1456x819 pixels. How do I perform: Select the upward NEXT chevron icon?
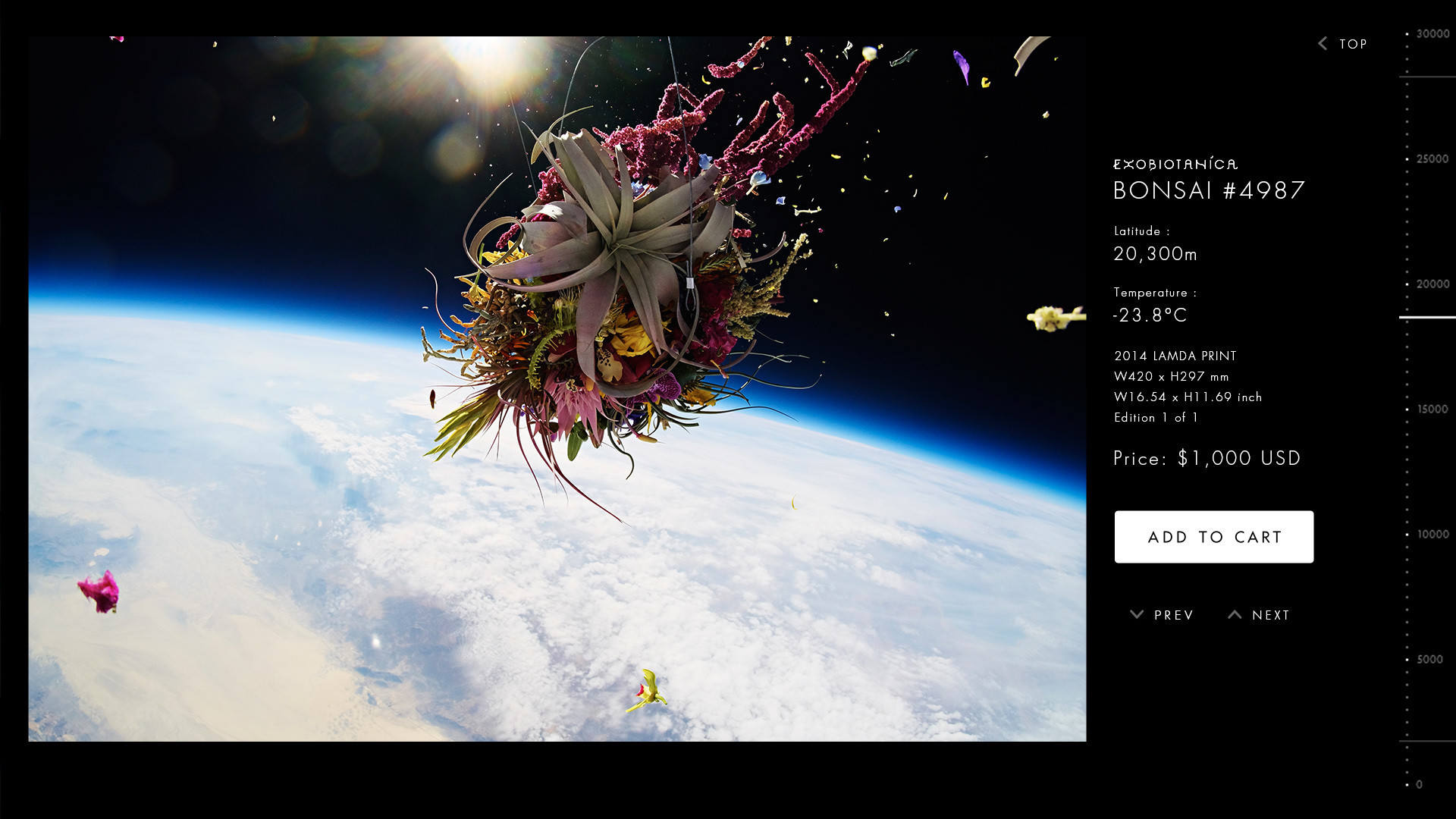tap(1235, 614)
